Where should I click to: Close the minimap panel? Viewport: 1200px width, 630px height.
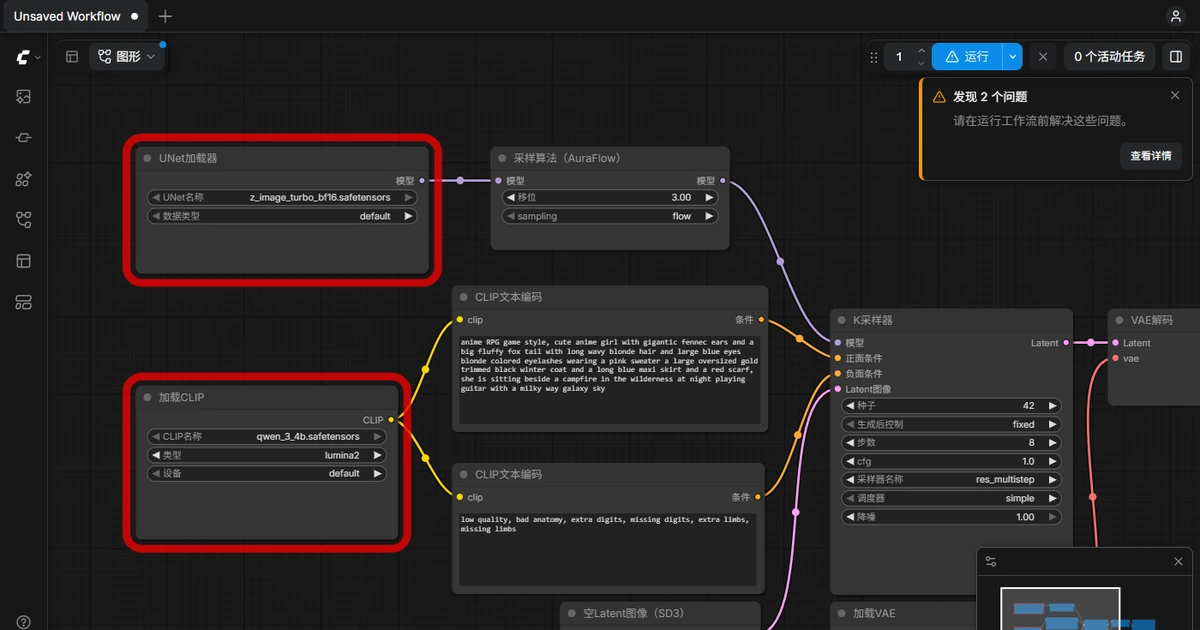(x=1179, y=562)
